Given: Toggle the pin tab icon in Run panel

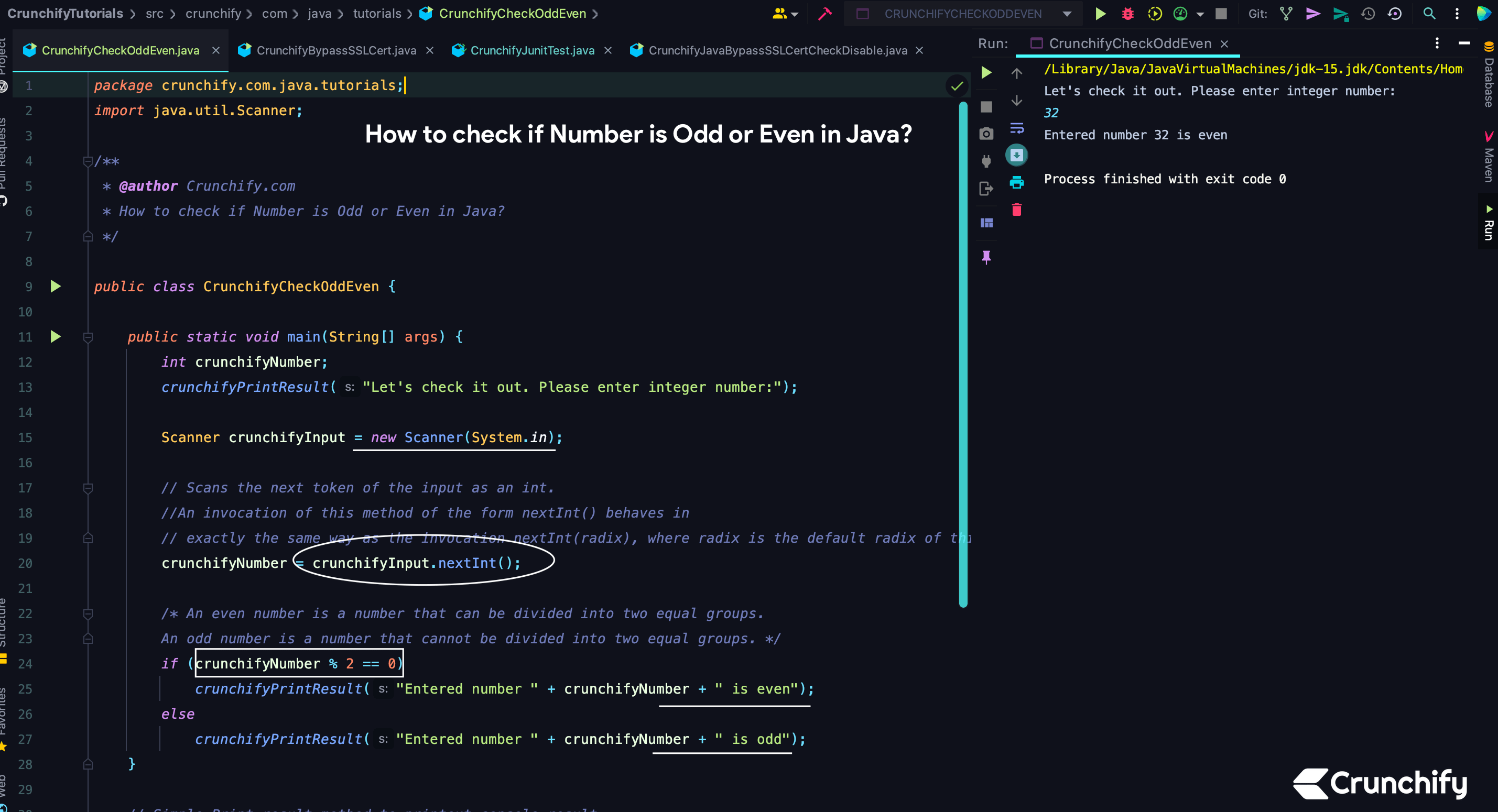Looking at the screenshot, I should tap(986, 257).
